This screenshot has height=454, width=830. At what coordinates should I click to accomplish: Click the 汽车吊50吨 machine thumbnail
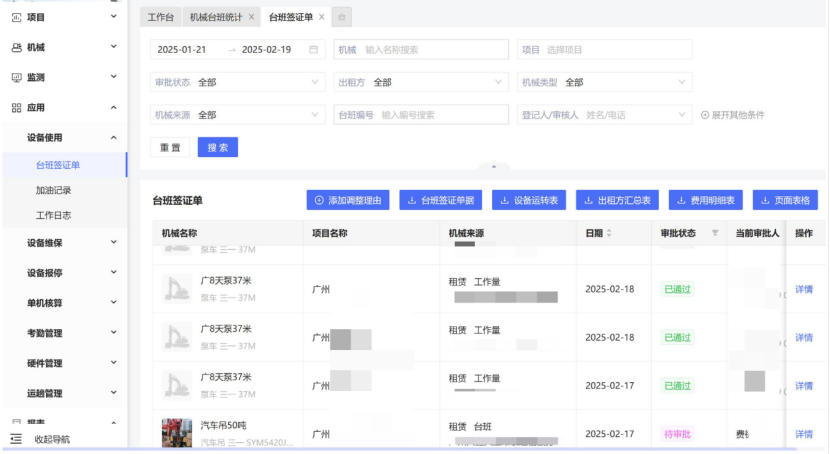point(177,433)
